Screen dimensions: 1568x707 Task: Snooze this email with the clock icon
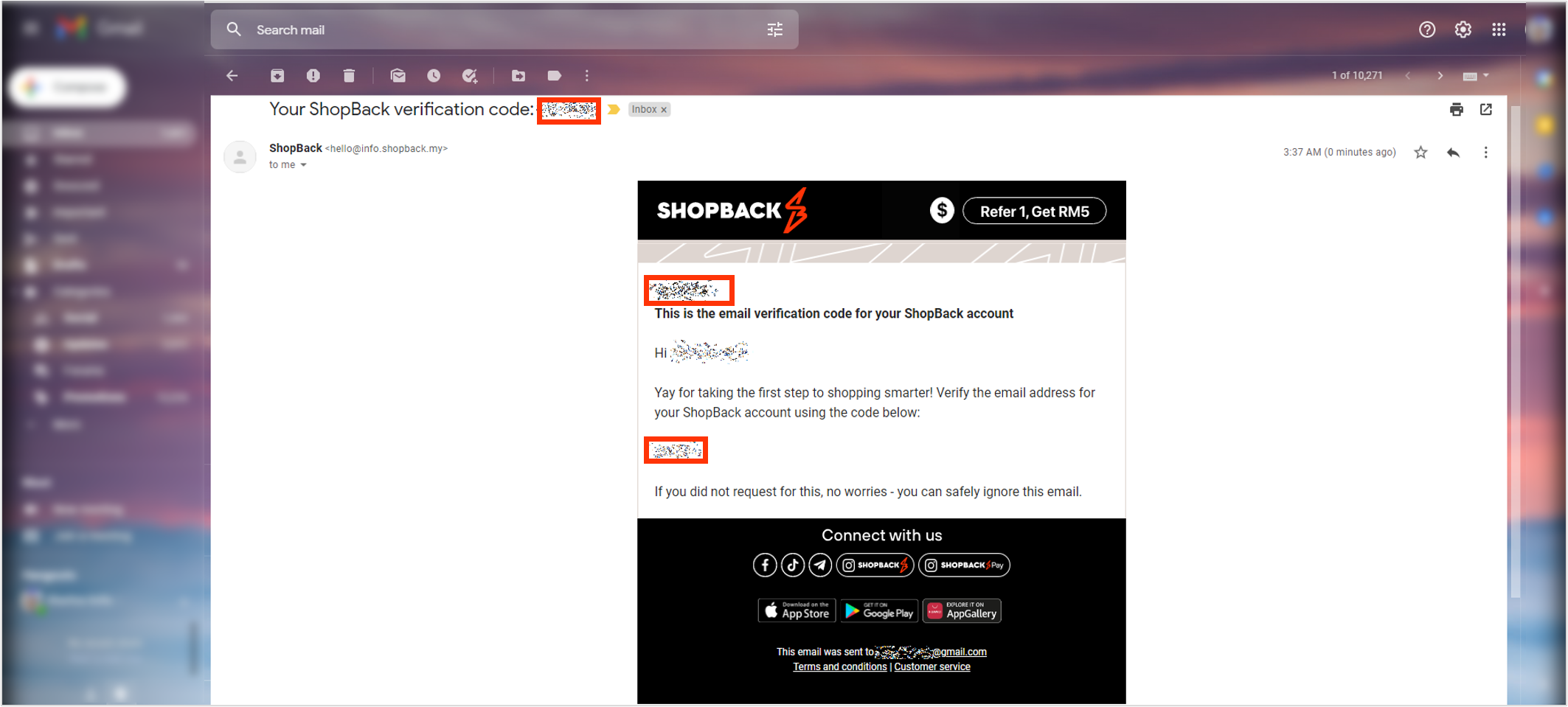pyautogui.click(x=434, y=75)
